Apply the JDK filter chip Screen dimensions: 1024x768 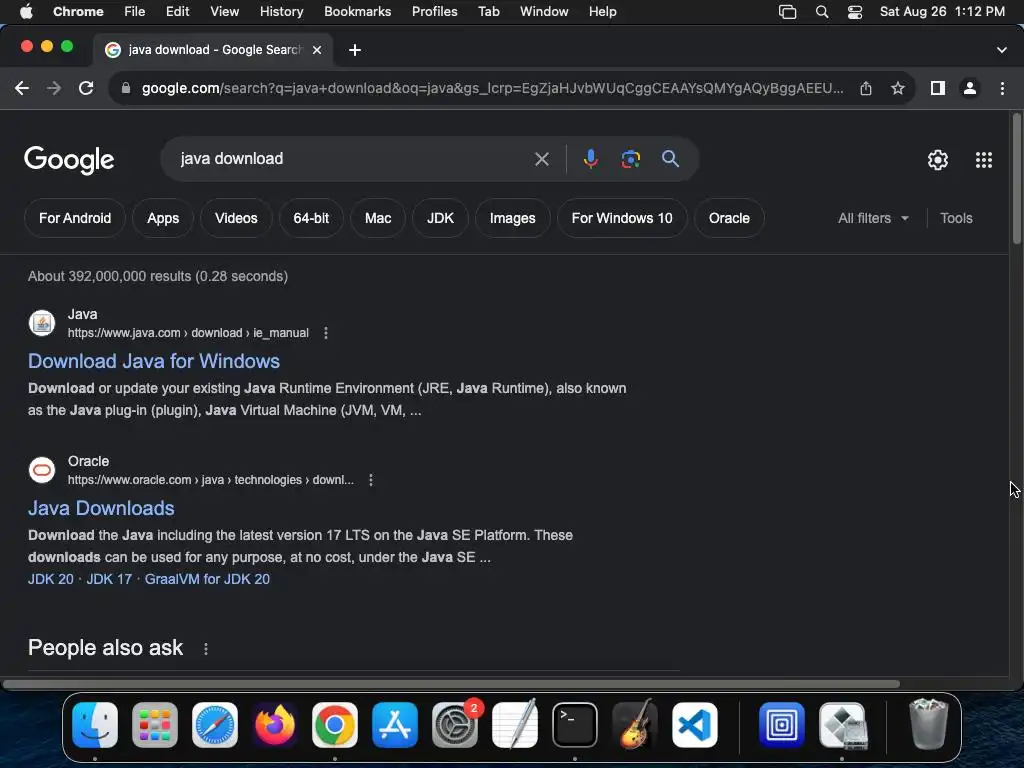pyautogui.click(x=440, y=218)
